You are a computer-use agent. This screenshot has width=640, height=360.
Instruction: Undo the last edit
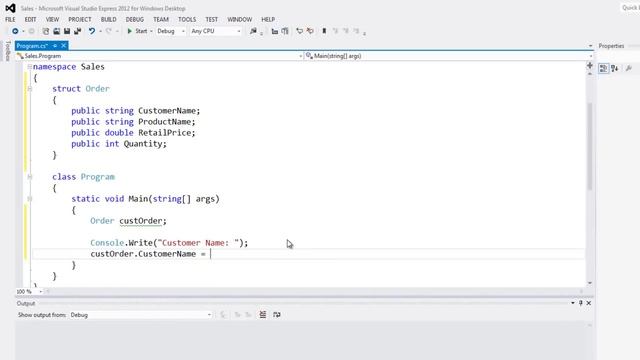[x=92, y=31]
